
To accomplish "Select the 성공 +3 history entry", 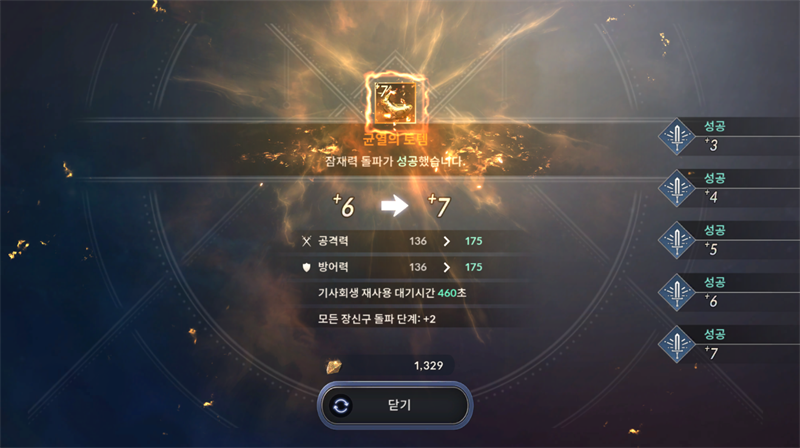I will tap(729, 136).
